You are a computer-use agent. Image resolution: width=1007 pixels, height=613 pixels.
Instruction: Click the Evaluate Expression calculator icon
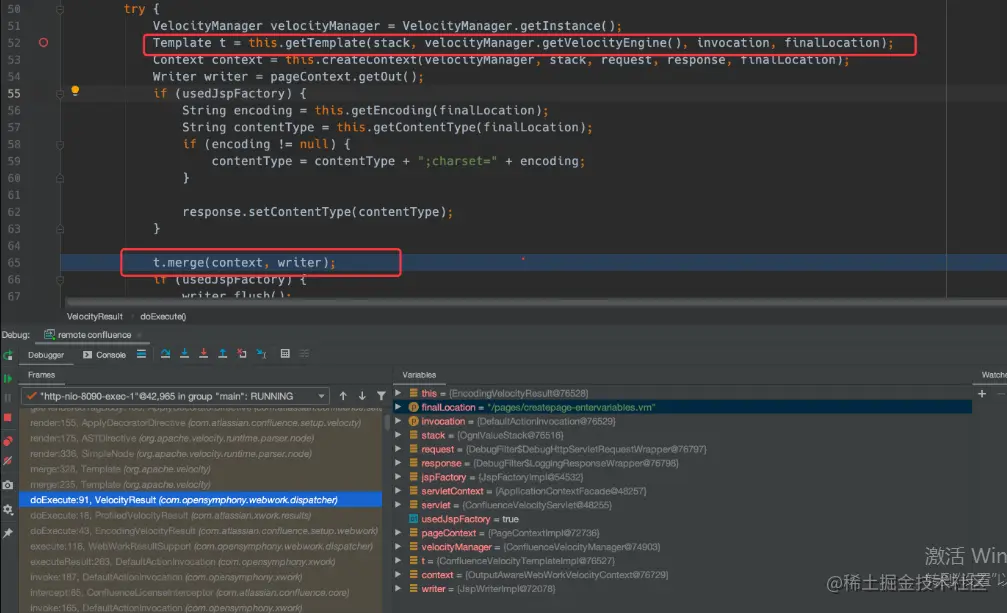pyautogui.click(x=285, y=354)
